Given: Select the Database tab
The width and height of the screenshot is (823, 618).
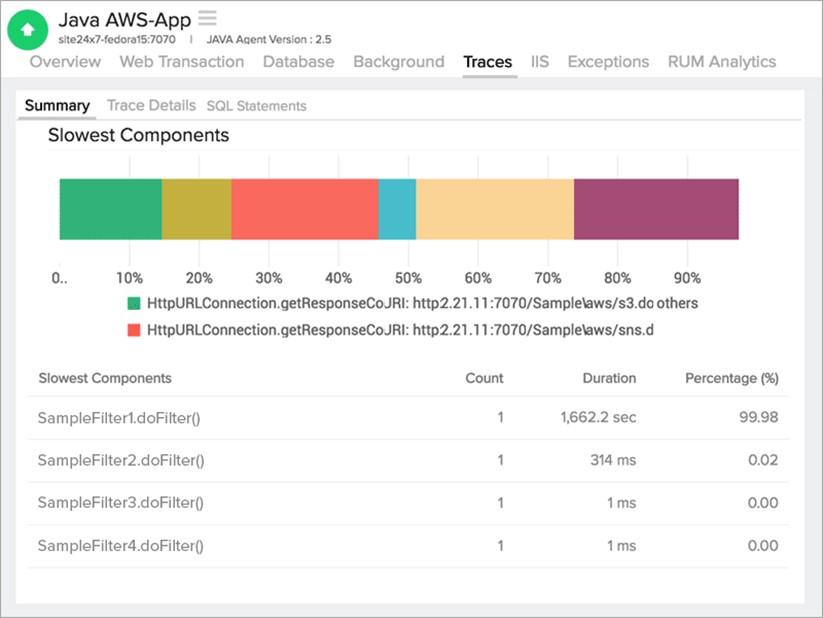Looking at the screenshot, I should [x=298, y=62].
